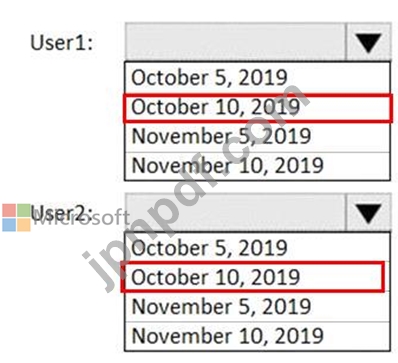The image size is (398, 363).
Task: Click the green square of Microsoft logo
Action: tap(24, 210)
